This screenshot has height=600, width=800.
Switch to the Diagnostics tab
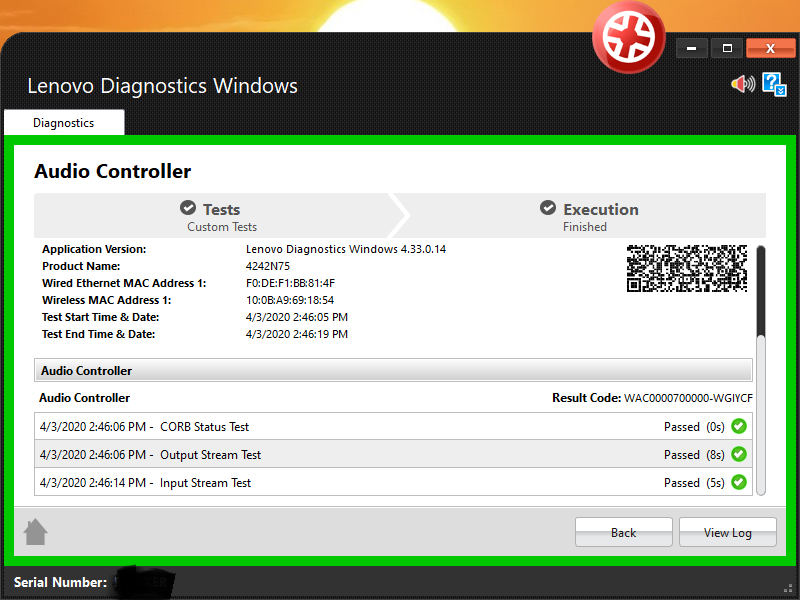[x=64, y=122]
